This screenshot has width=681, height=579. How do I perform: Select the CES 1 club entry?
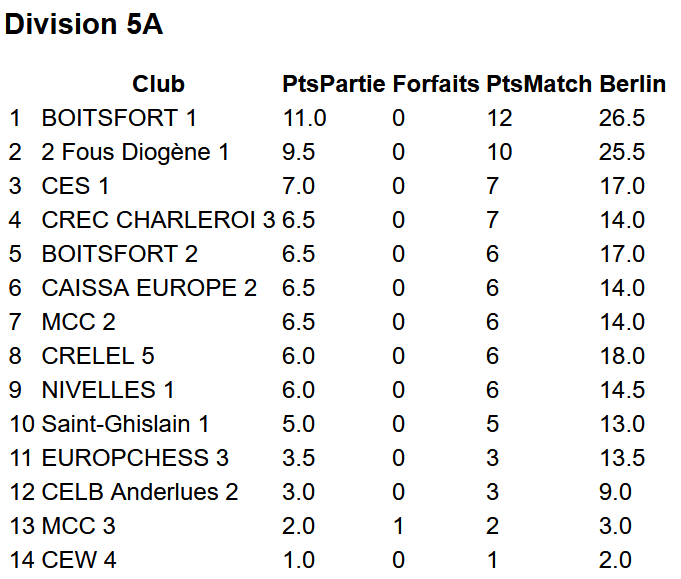(x=75, y=186)
